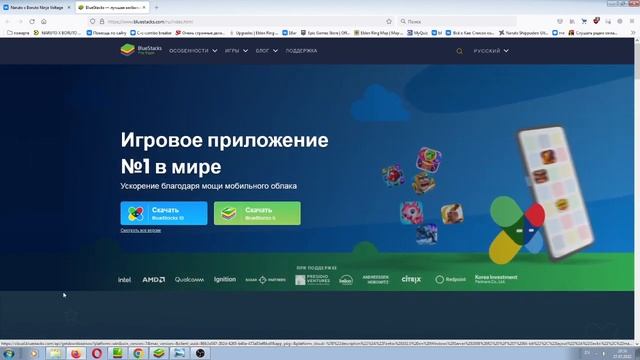This screenshot has width=640, height=360.
Task: Click the page vertical scrollbar
Action: (637, 190)
